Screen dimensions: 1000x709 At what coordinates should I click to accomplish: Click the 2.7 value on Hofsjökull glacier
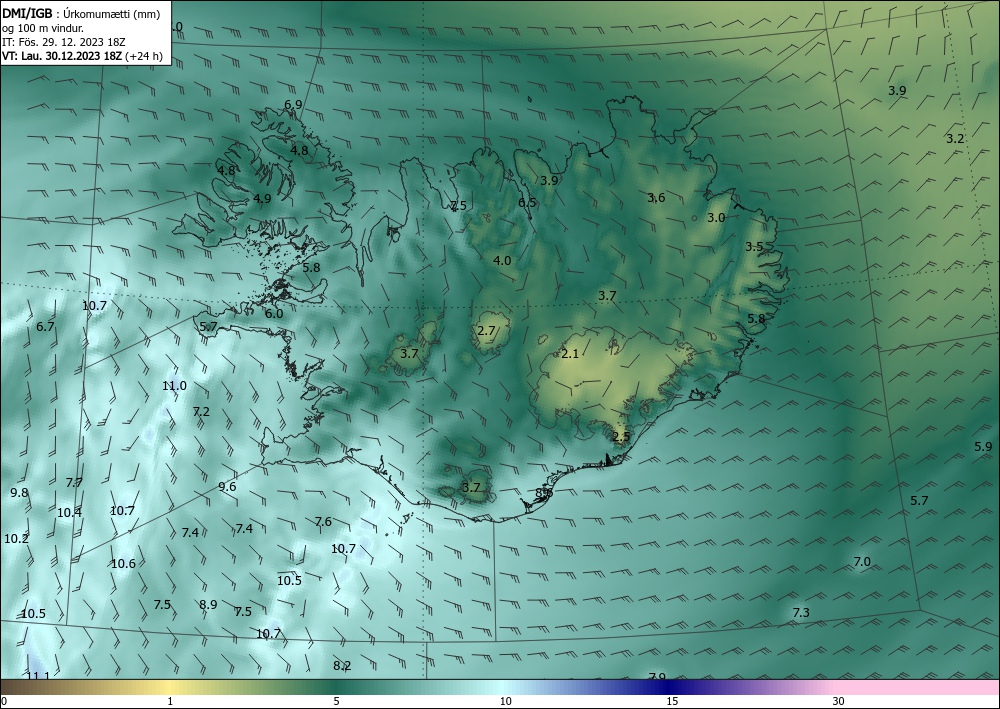point(486,330)
